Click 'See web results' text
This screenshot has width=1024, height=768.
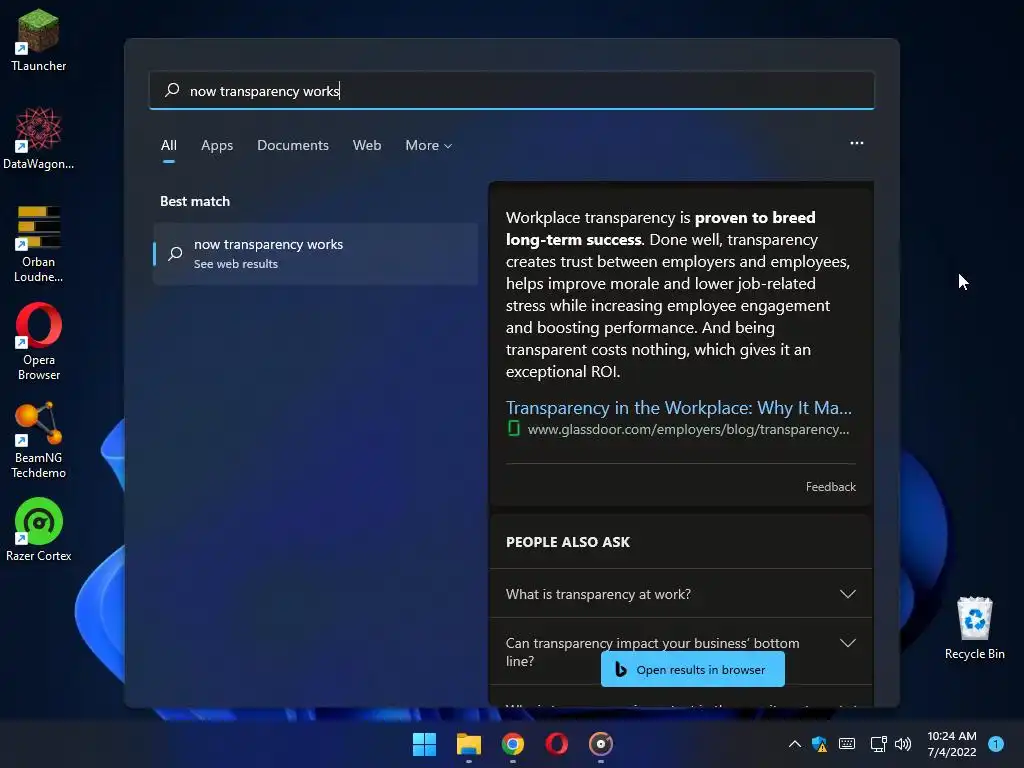pyautogui.click(x=236, y=264)
